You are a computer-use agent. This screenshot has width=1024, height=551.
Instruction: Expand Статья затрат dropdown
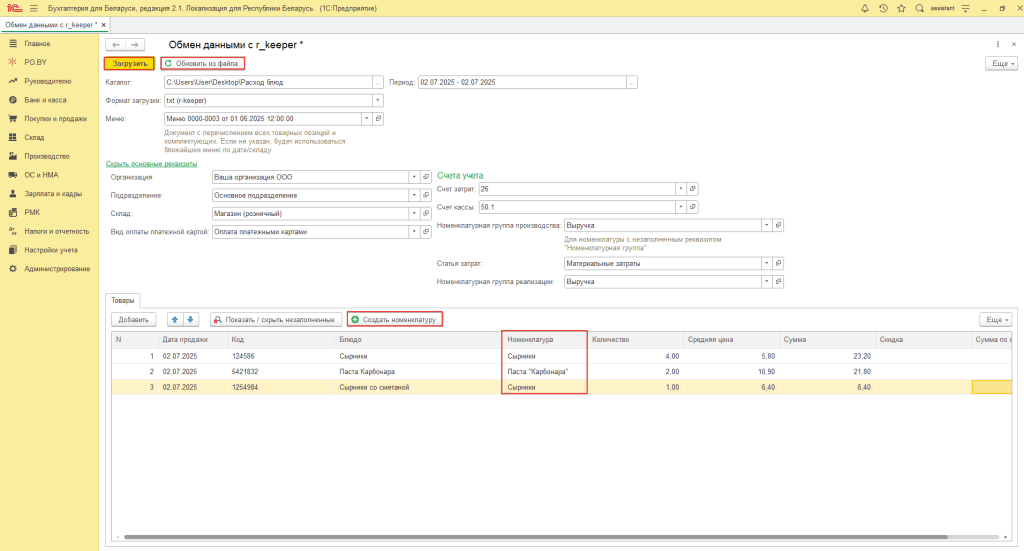coord(766,264)
